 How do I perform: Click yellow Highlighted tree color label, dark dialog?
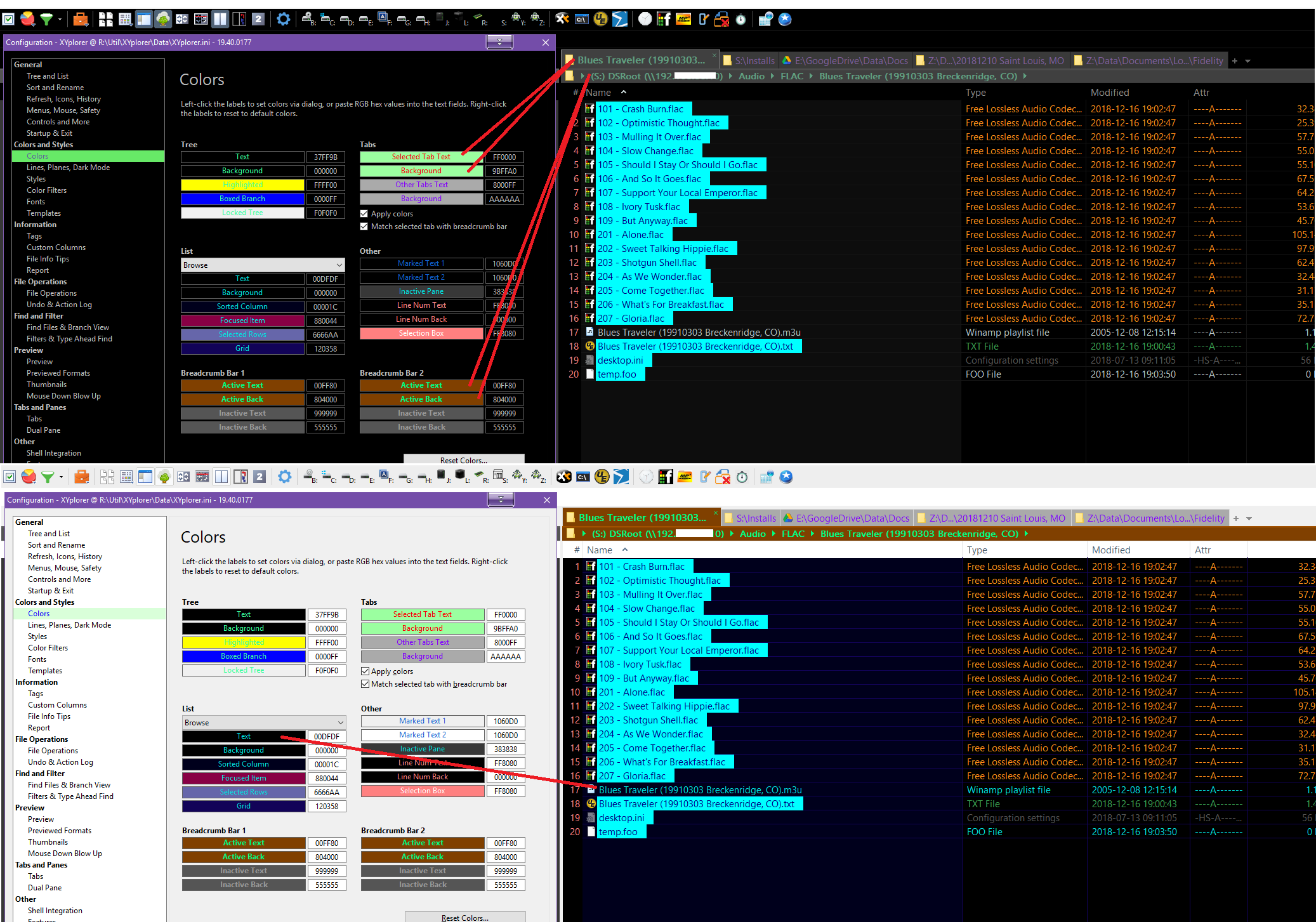(242, 185)
